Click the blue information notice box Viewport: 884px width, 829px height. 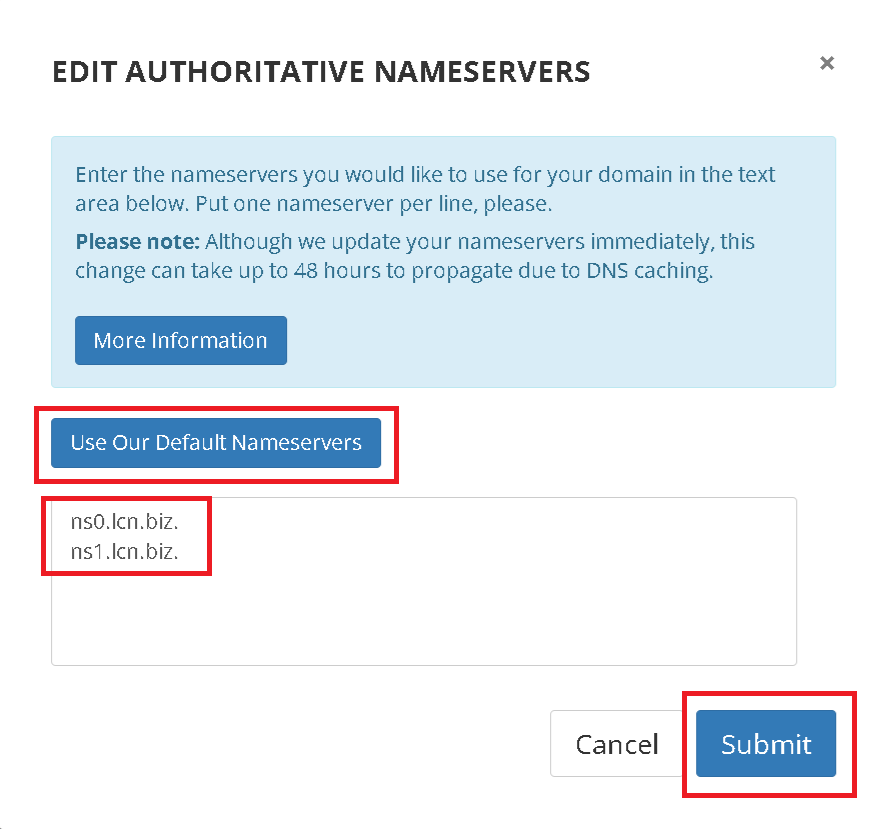coord(444,262)
